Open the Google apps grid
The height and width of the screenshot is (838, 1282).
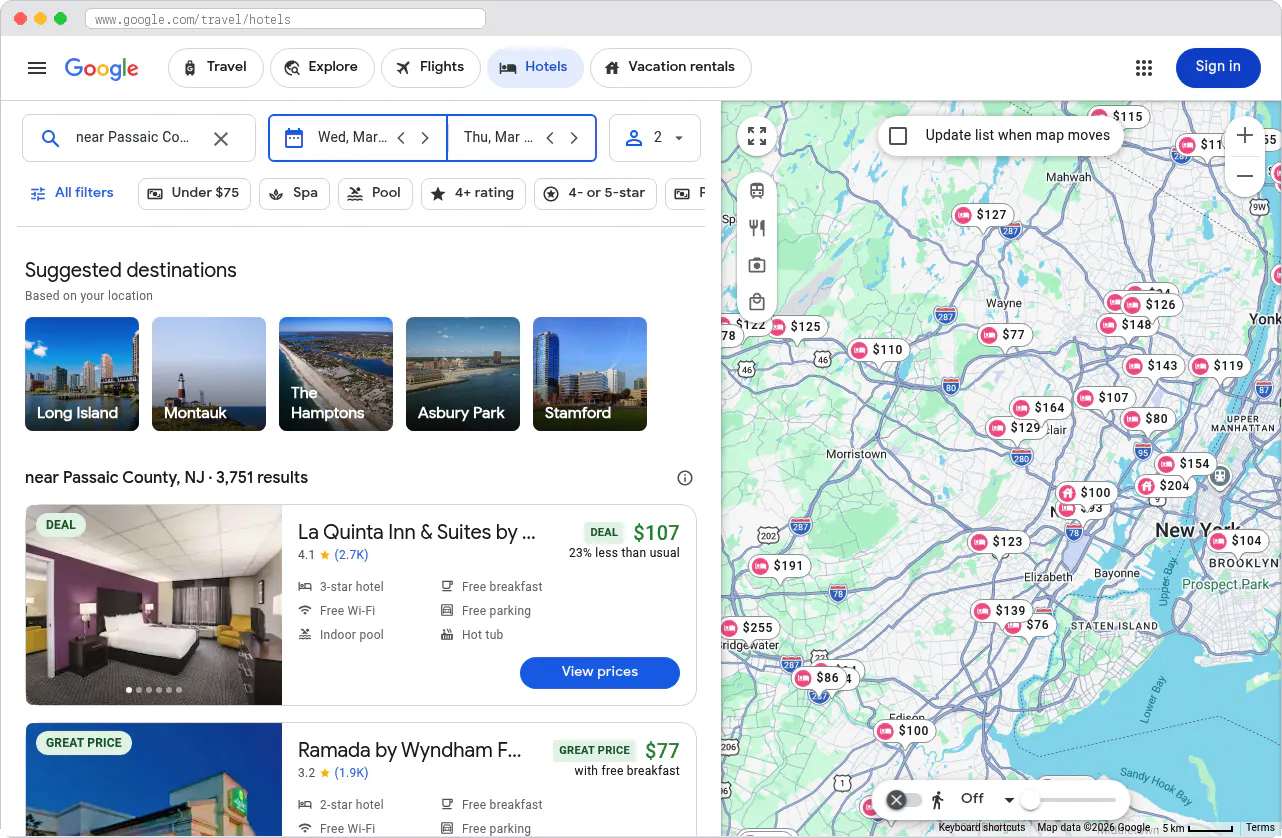(1143, 67)
